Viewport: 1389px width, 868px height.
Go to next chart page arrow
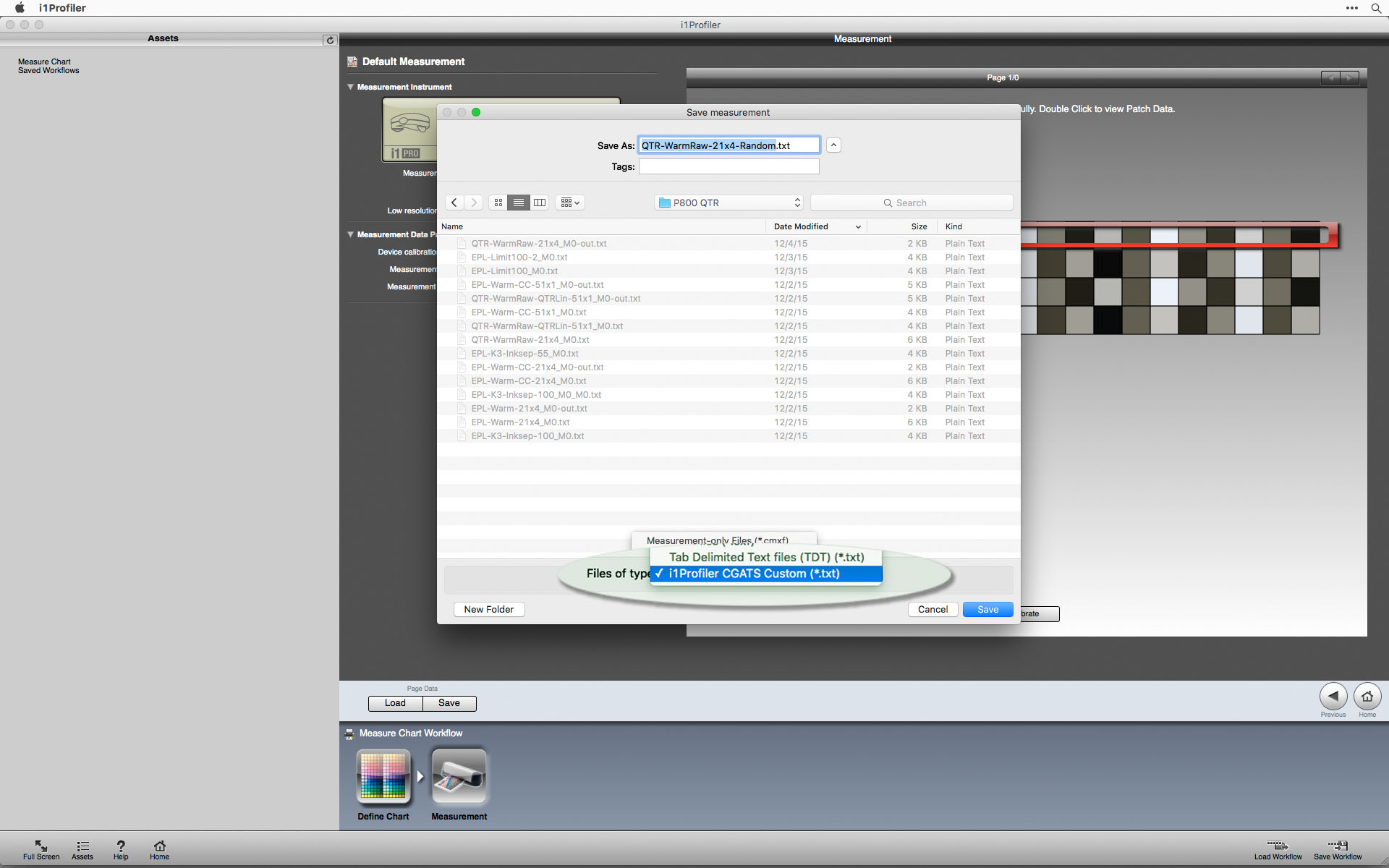click(1350, 77)
